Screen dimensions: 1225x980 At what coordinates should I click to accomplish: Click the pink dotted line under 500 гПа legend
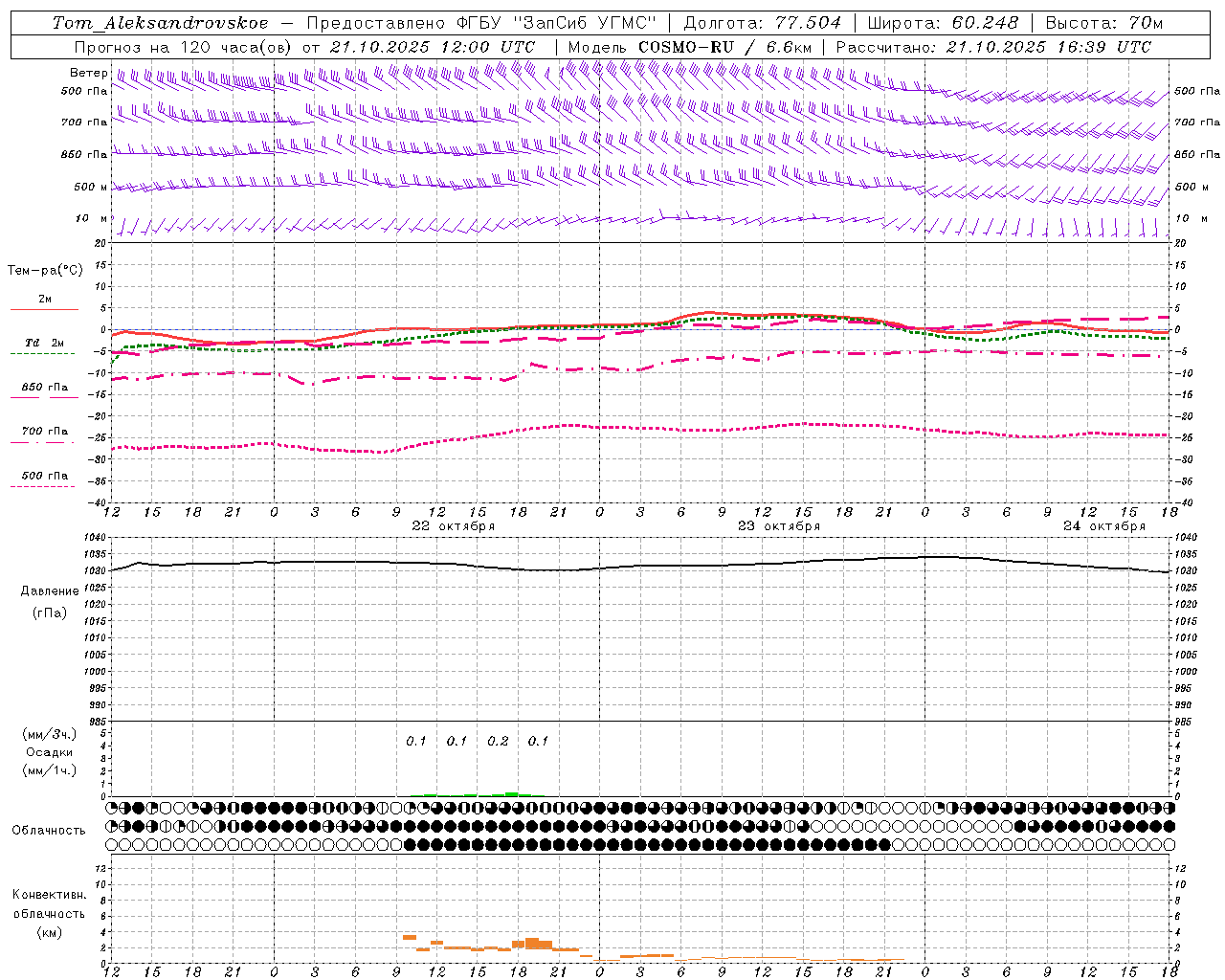43,487
